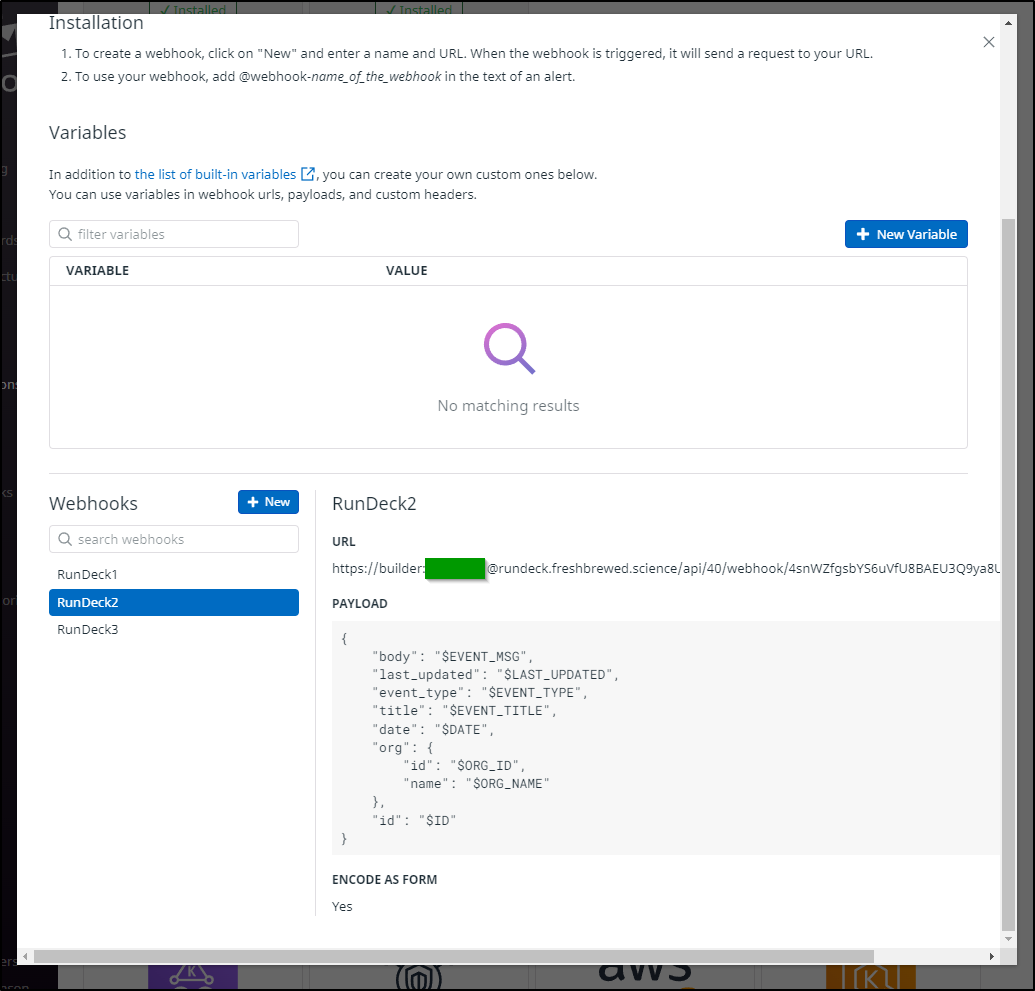
Task: Create a New webhook
Action: tap(268, 502)
